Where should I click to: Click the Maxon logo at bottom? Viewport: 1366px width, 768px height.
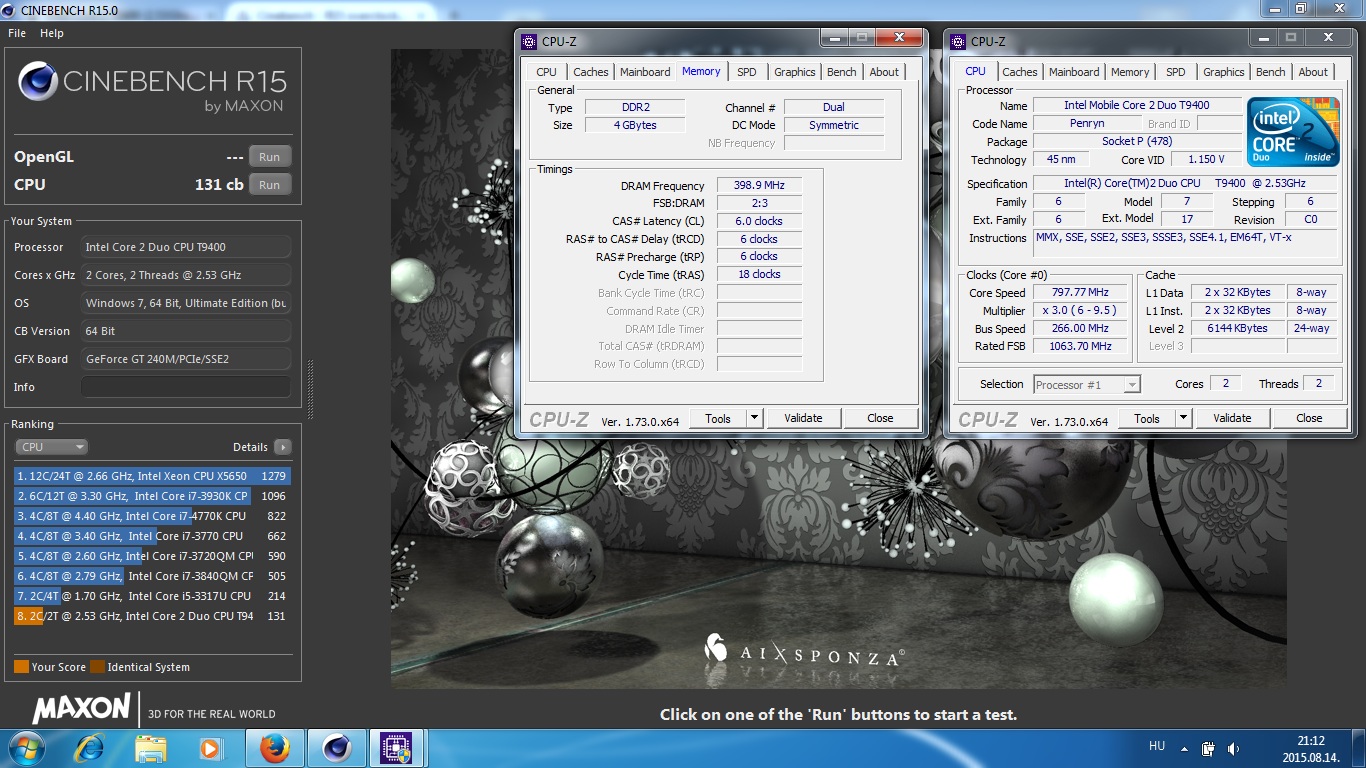81,709
